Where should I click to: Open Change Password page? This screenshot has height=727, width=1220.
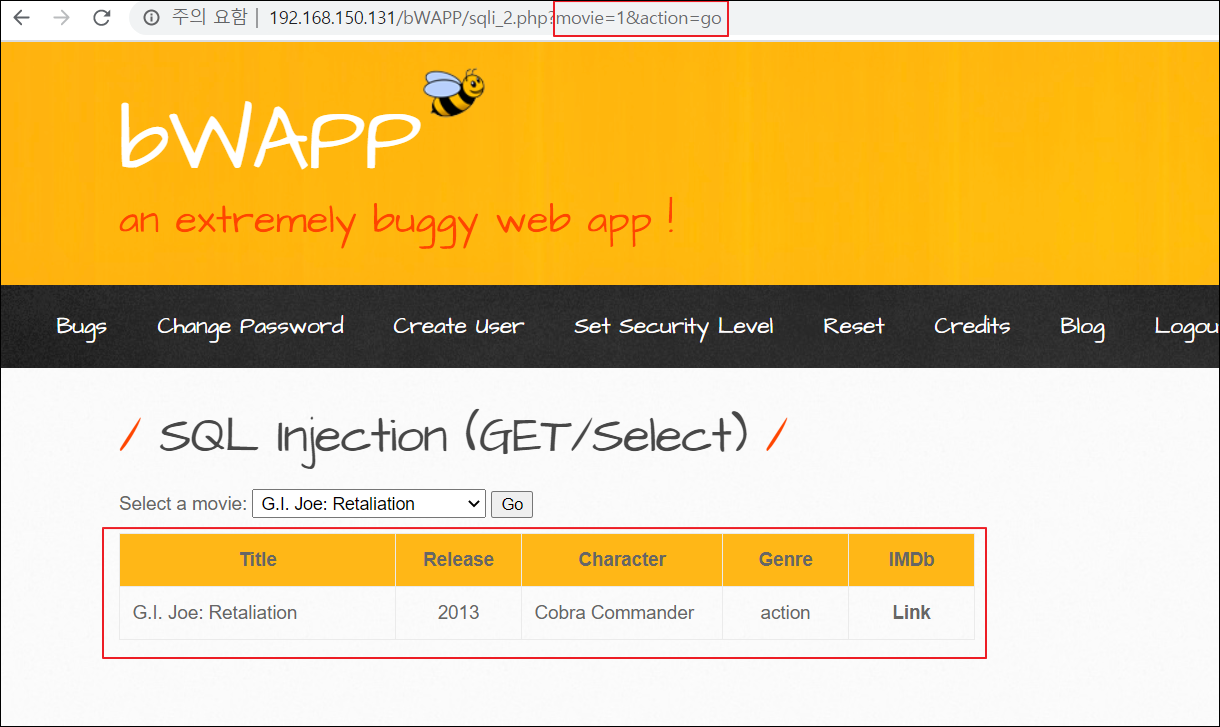[x=250, y=326]
